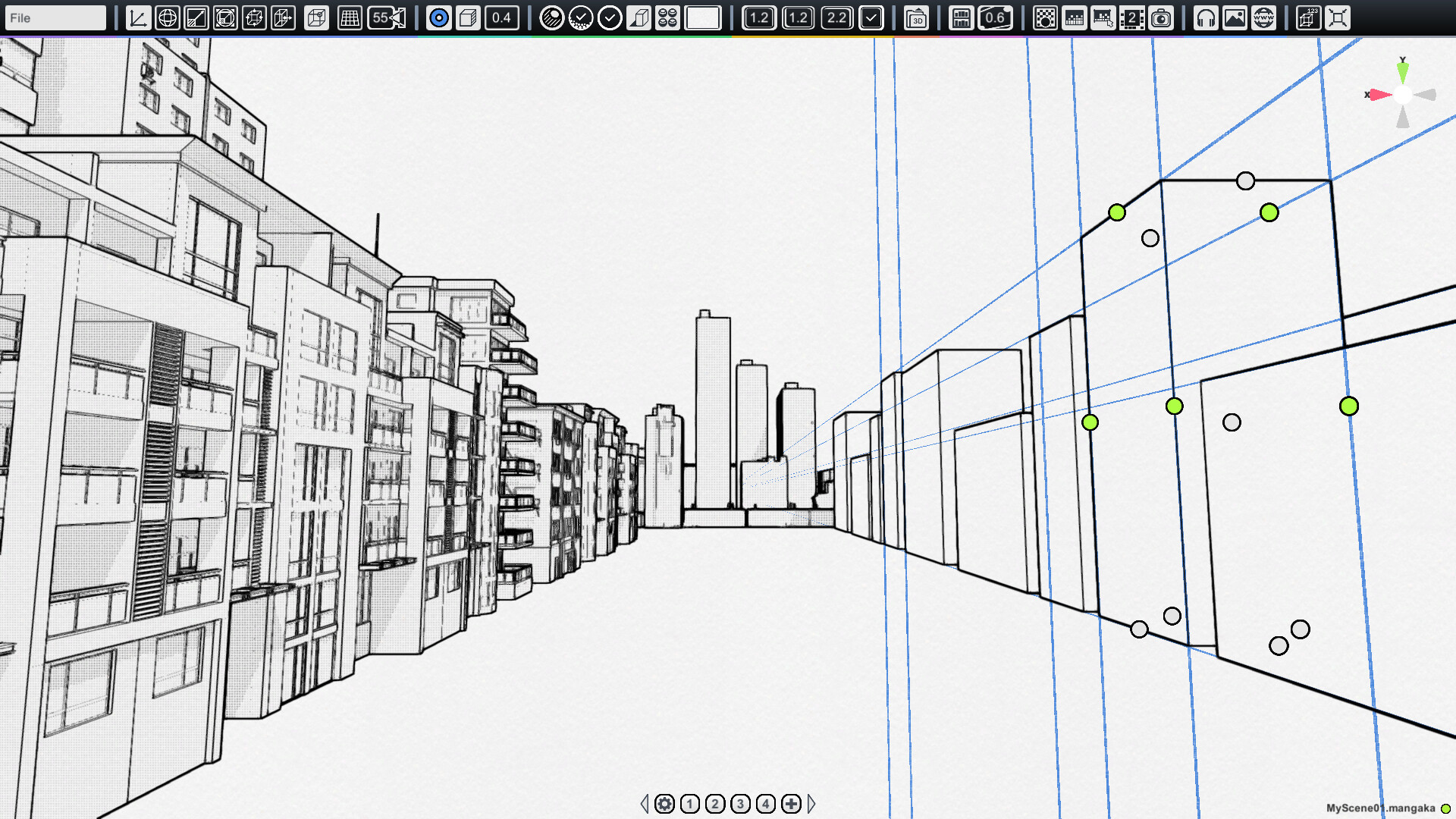1456x819 pixels.
Task: Toggle the blue target focus control
Action: point(438,17)
